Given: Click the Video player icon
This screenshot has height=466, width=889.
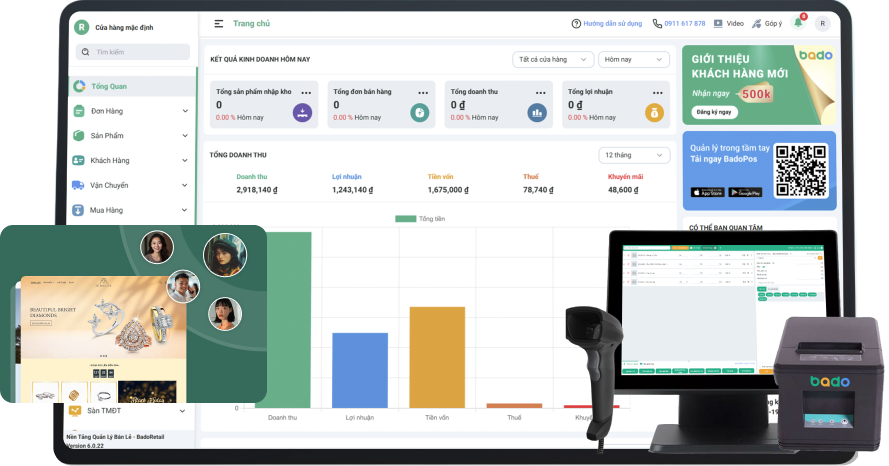Looking at the screenshot, I should click(718, 24).
